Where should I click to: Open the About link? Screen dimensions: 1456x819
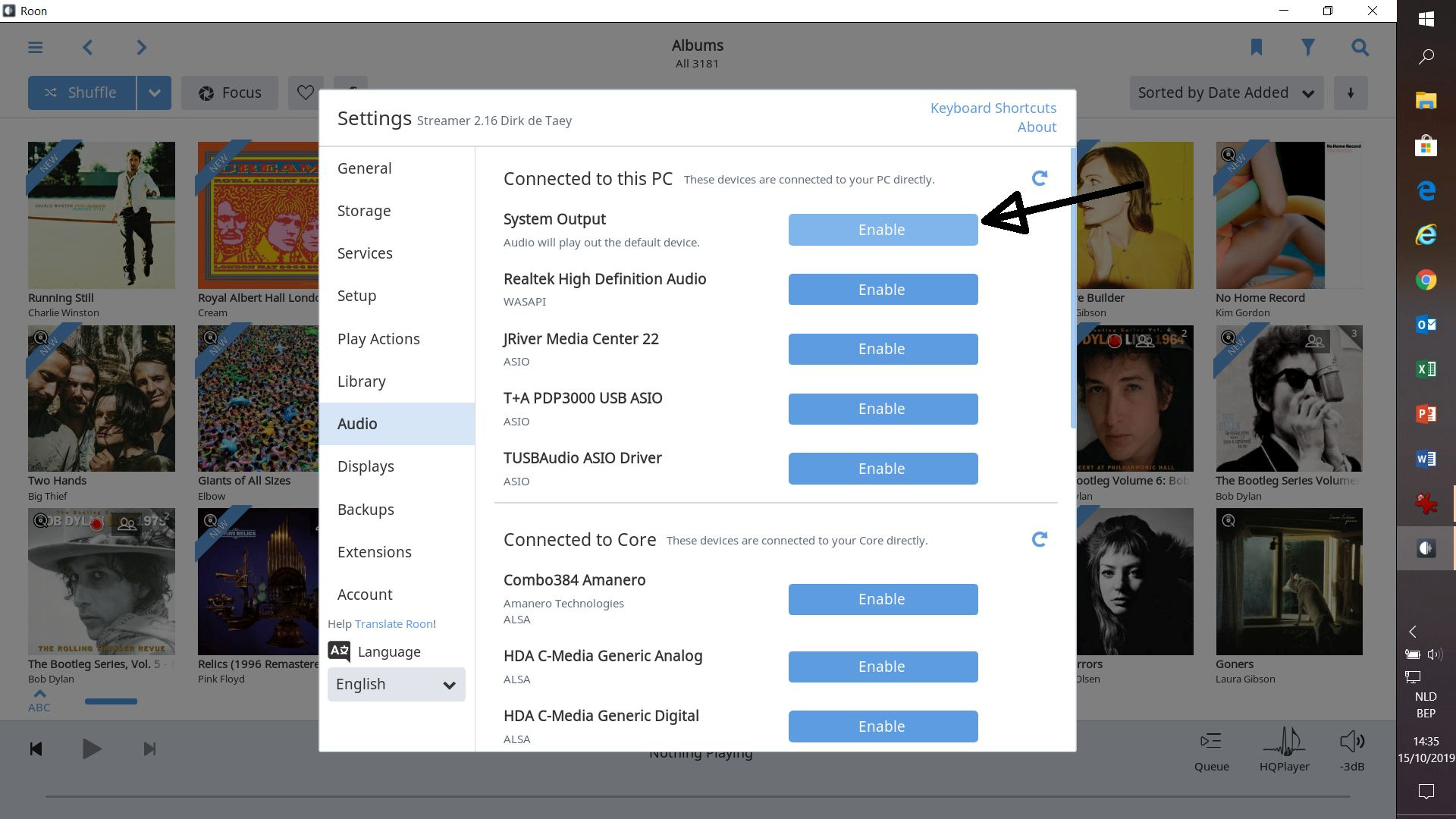coord(1037,127)
